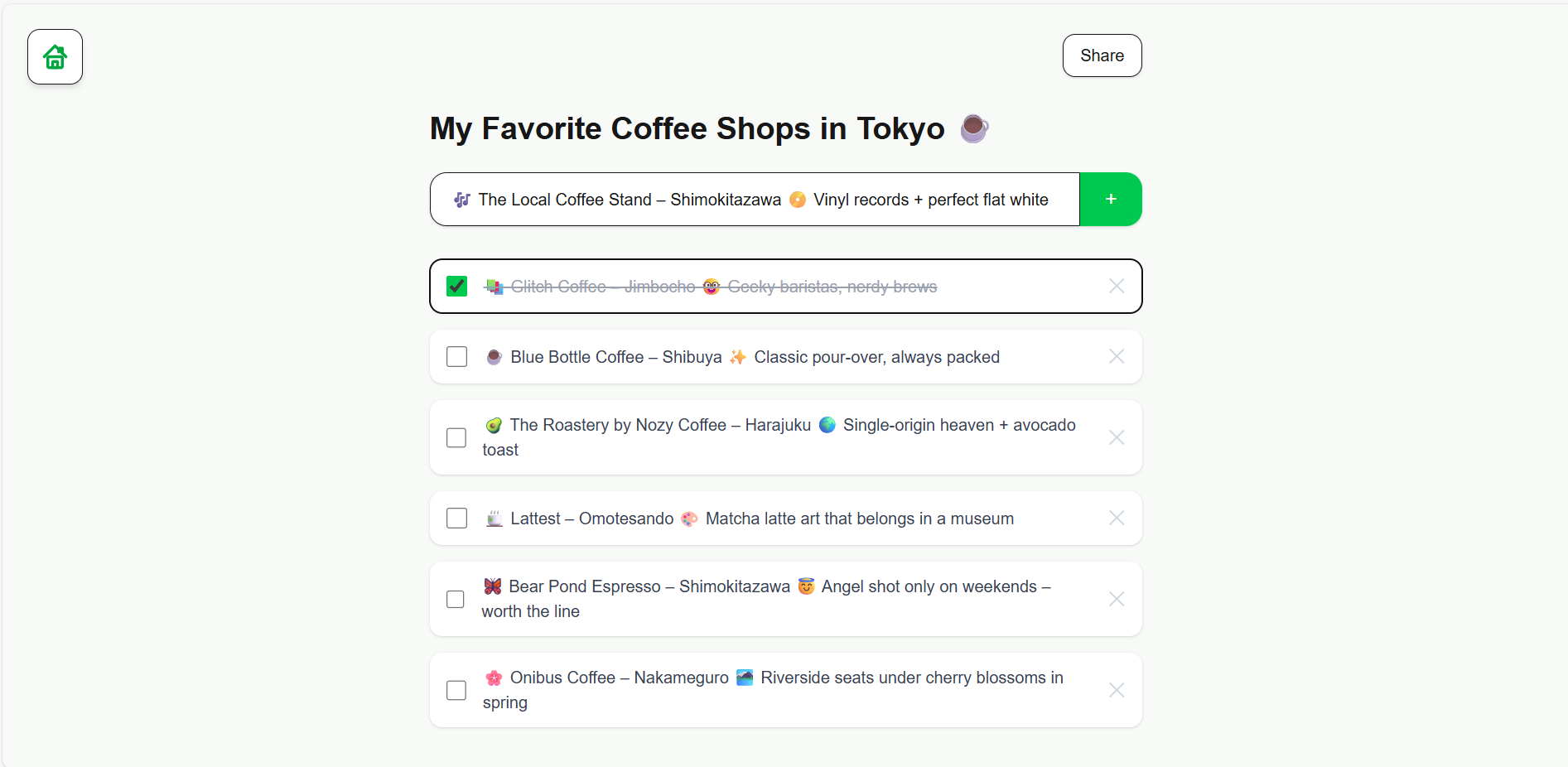Delete the Bear Pond Espresso item
1568x767 pixels.
pyautogui.click(x=1117, y=599)
